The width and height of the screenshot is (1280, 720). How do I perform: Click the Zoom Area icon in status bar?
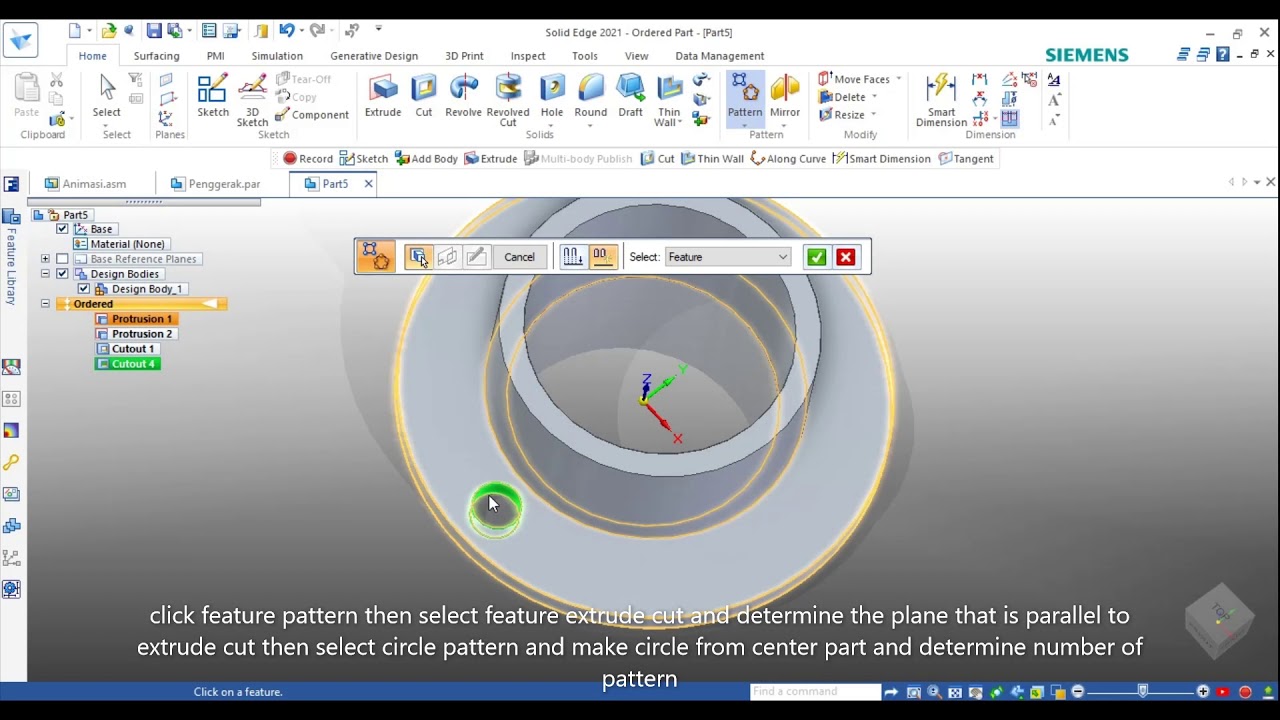pos(914,692)
